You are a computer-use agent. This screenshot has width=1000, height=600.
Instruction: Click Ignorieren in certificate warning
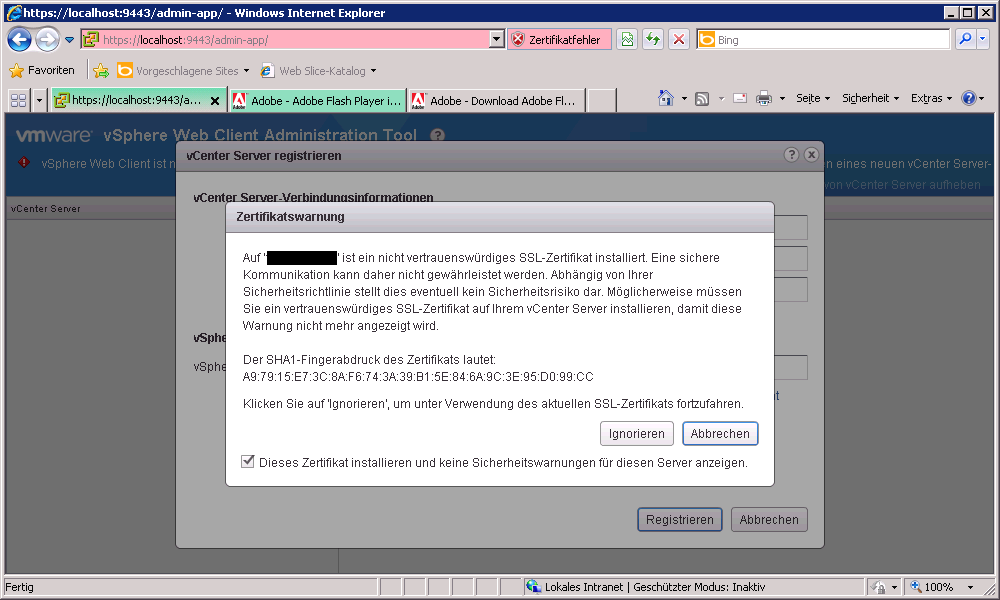point(637,434)
